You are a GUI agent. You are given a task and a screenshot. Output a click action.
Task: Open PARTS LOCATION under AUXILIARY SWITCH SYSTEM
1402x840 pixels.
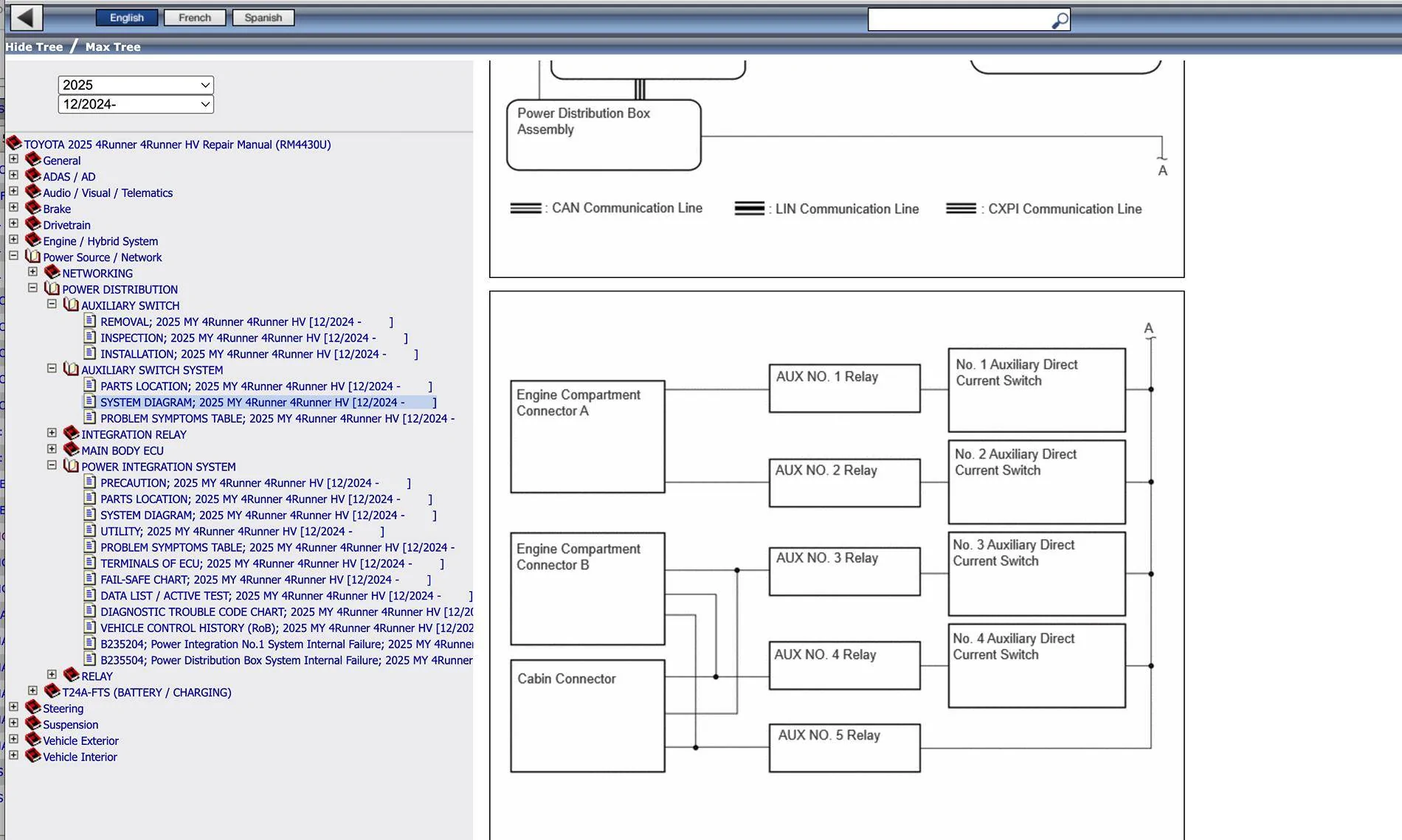point(266,386)
